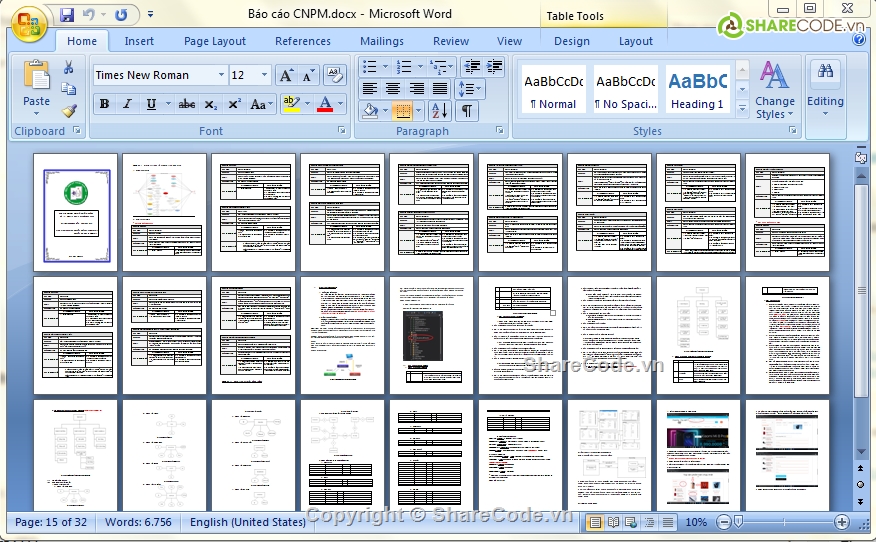Open line spacing options
876x542 pixels.
point(470,88)
